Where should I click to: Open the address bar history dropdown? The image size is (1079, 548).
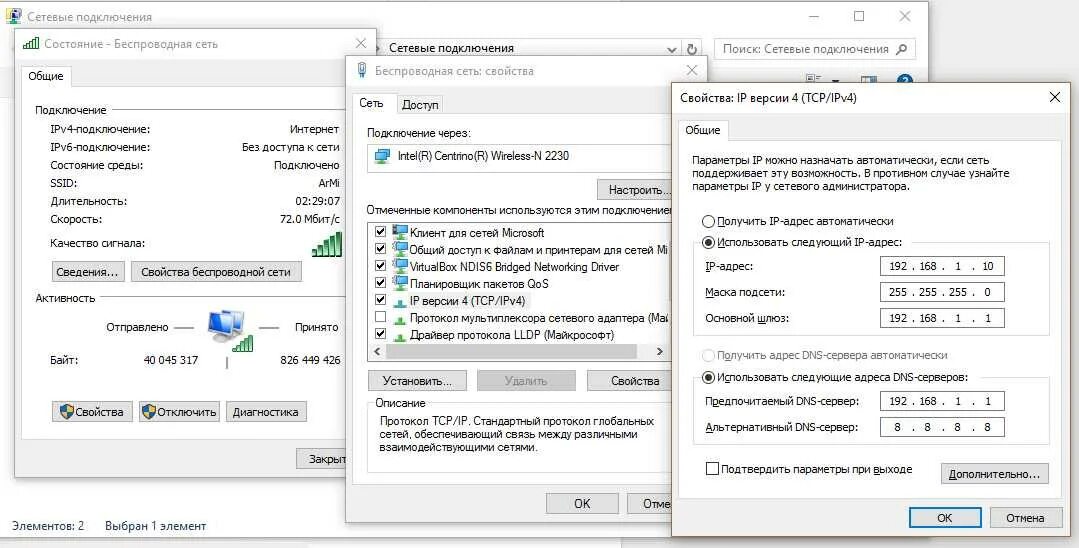click(x=672, y=50)
